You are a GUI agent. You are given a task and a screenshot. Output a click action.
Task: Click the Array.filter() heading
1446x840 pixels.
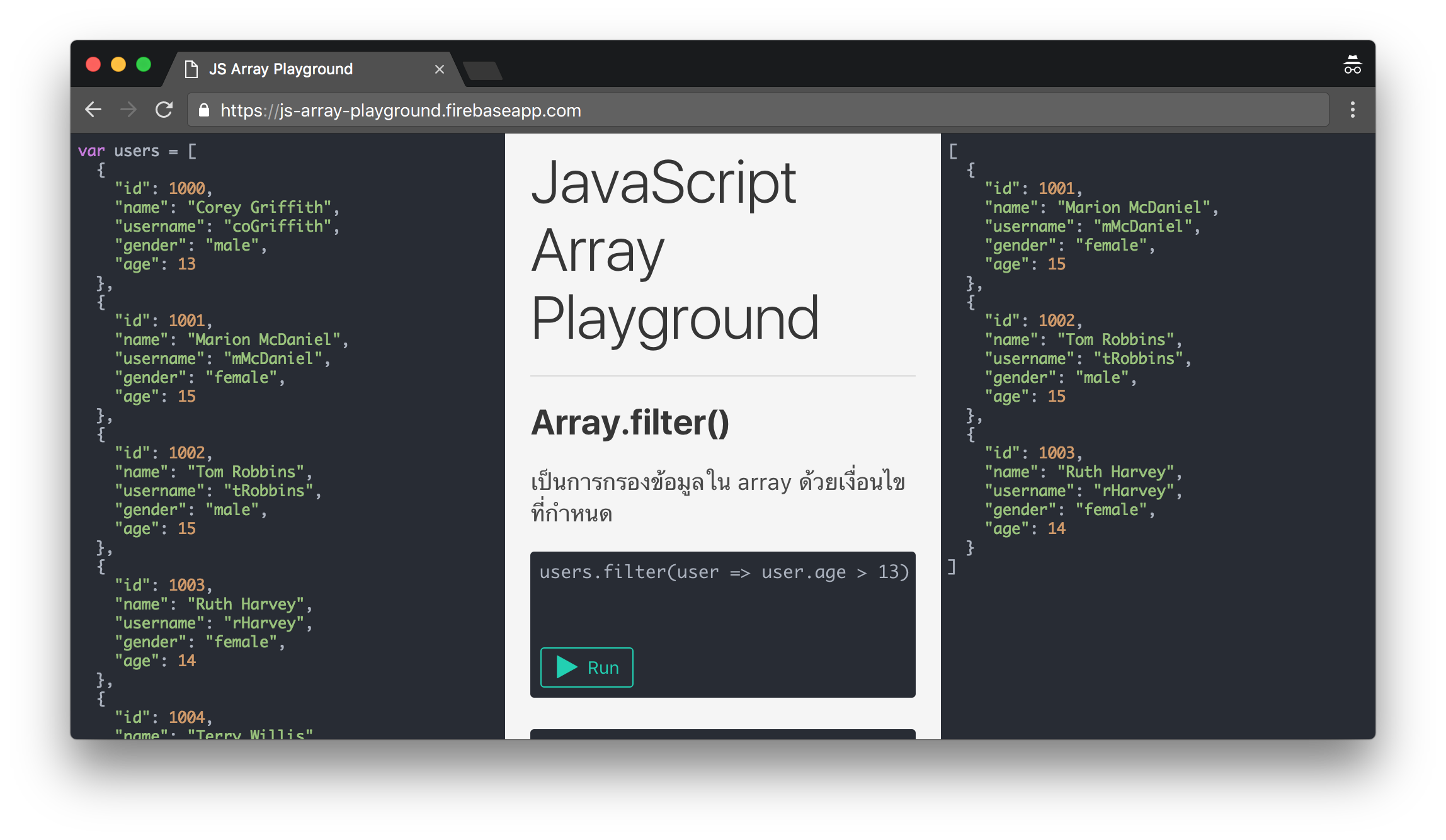[x=630, y=422]
